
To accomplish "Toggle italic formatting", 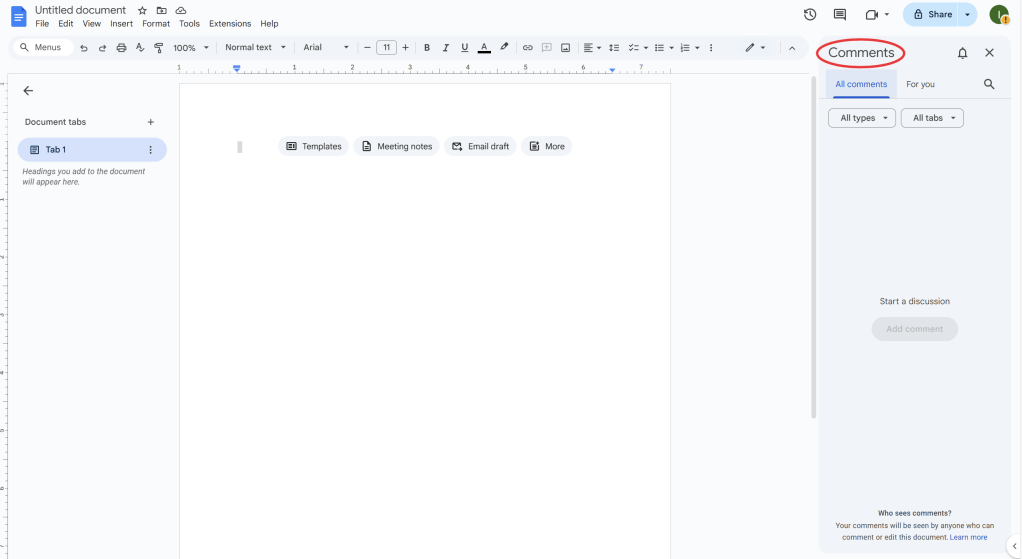I will click(446, 48).
